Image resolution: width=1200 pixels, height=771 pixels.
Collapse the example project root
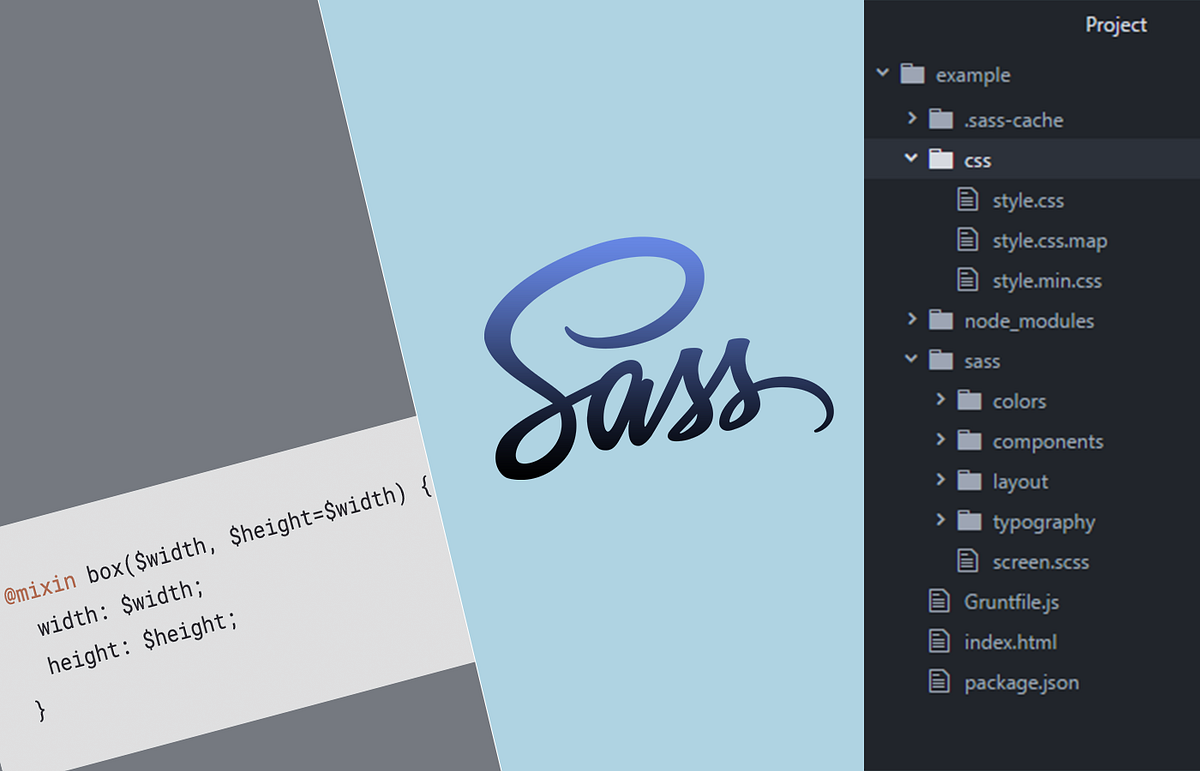(x=882, y=73)
